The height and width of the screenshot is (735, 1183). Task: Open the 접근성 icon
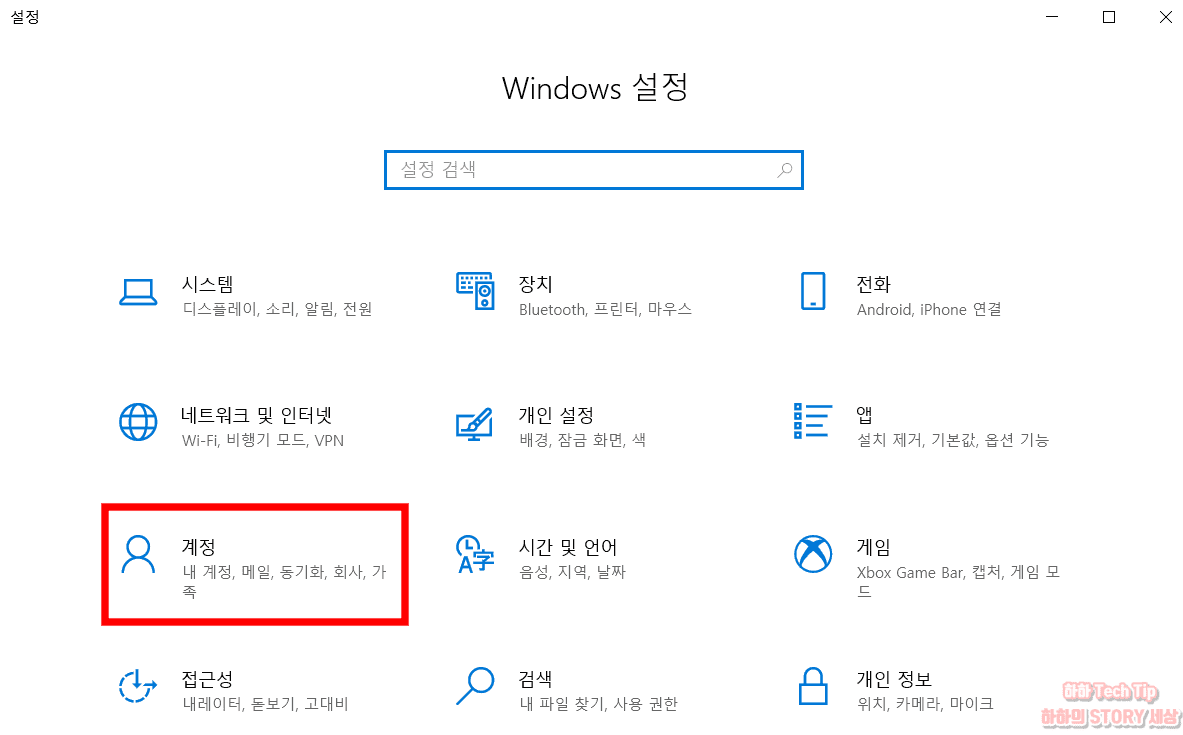(x=137, y=686)
